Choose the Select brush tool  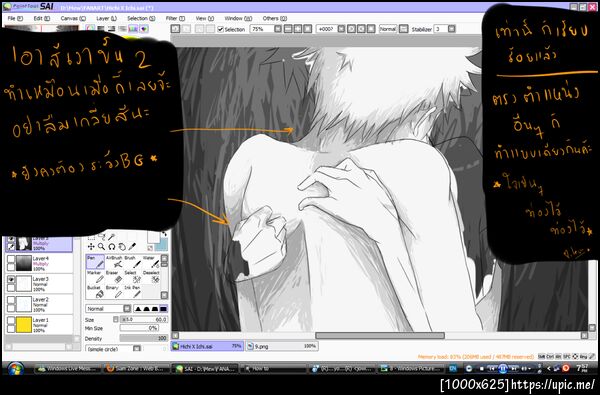(132, 277)
